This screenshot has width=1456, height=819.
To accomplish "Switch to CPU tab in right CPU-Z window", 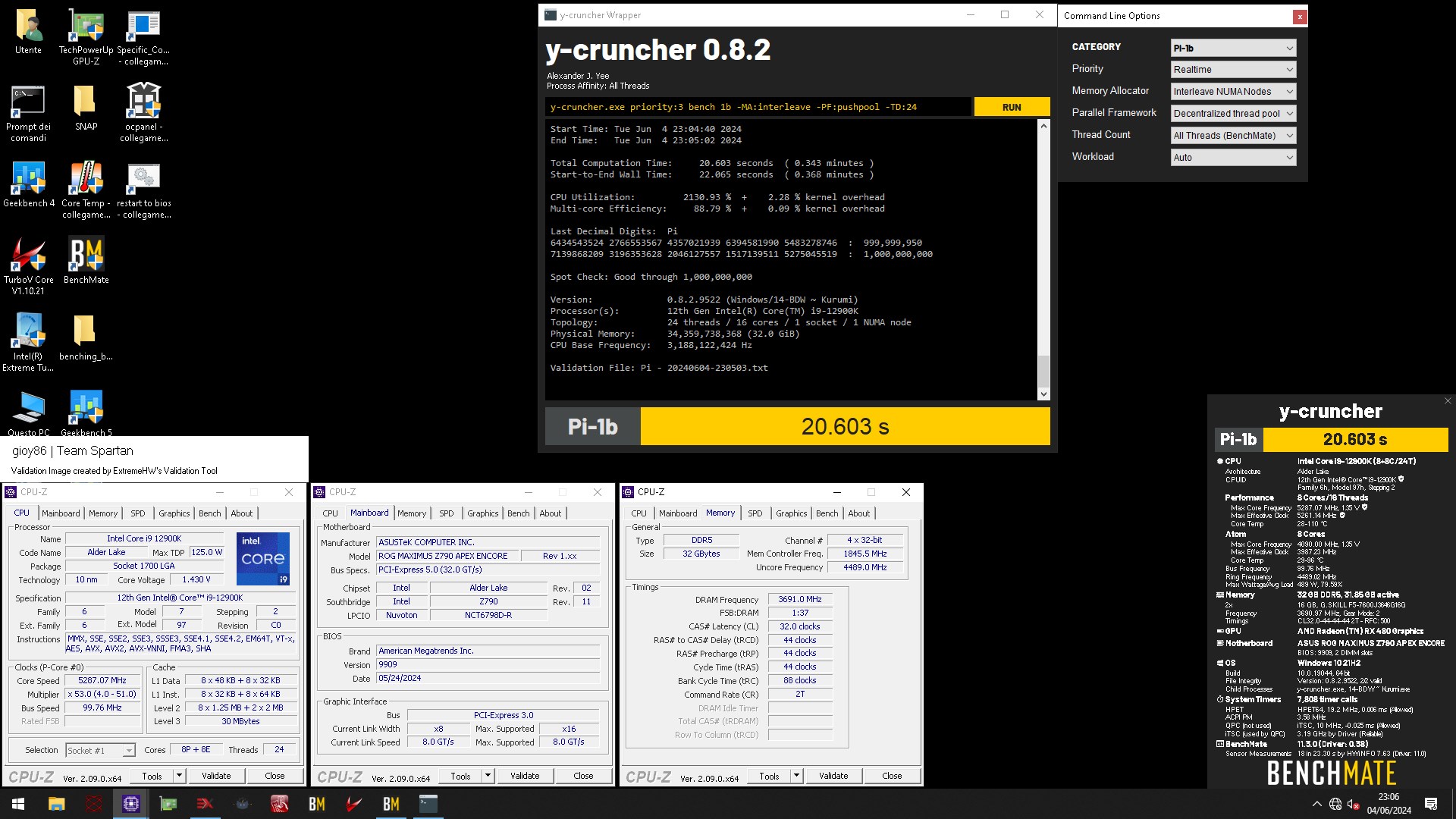I will pyautogui.click(x=639, y=513).
